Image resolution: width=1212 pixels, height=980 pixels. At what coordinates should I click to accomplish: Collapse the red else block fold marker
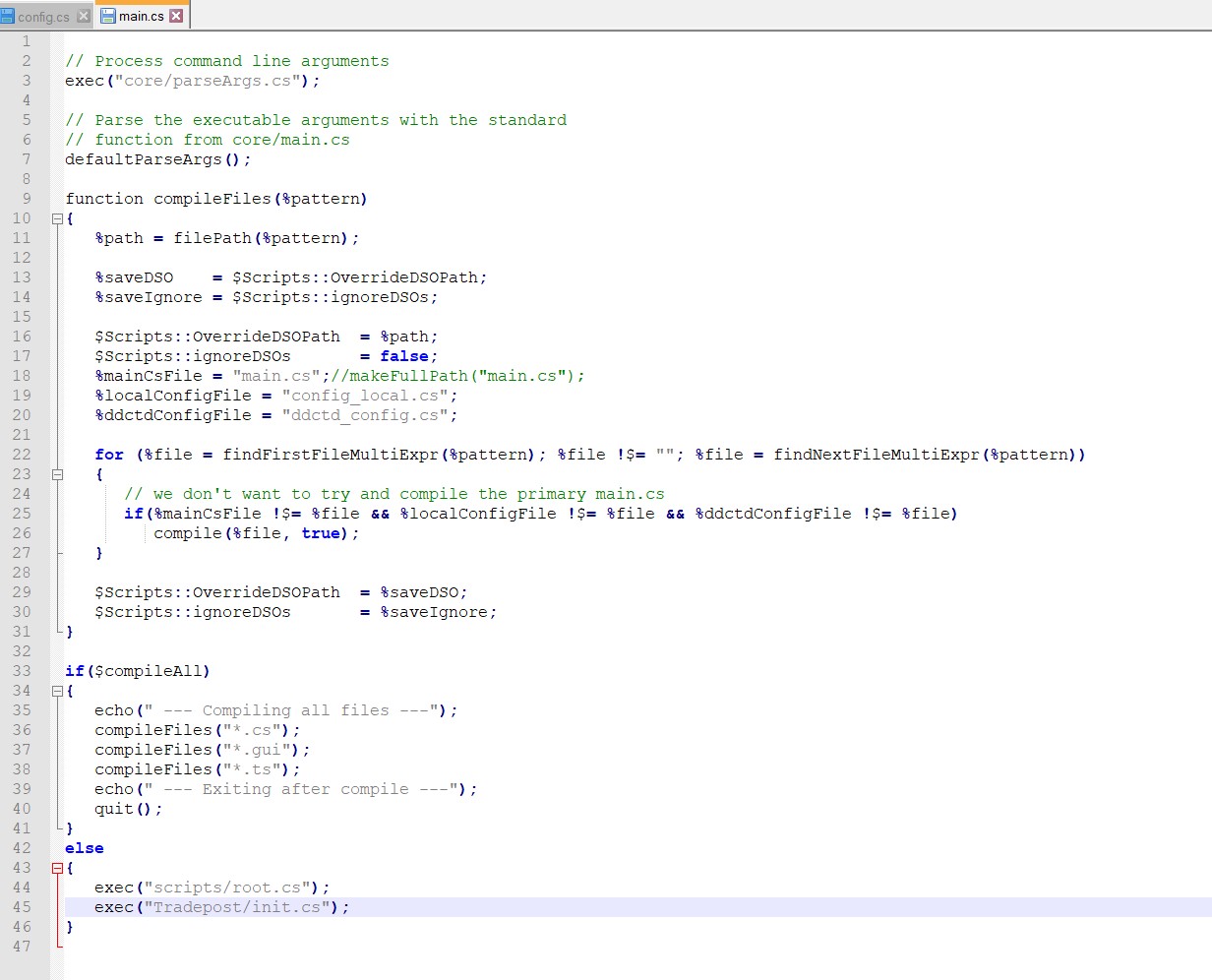(x=57, y=868)
